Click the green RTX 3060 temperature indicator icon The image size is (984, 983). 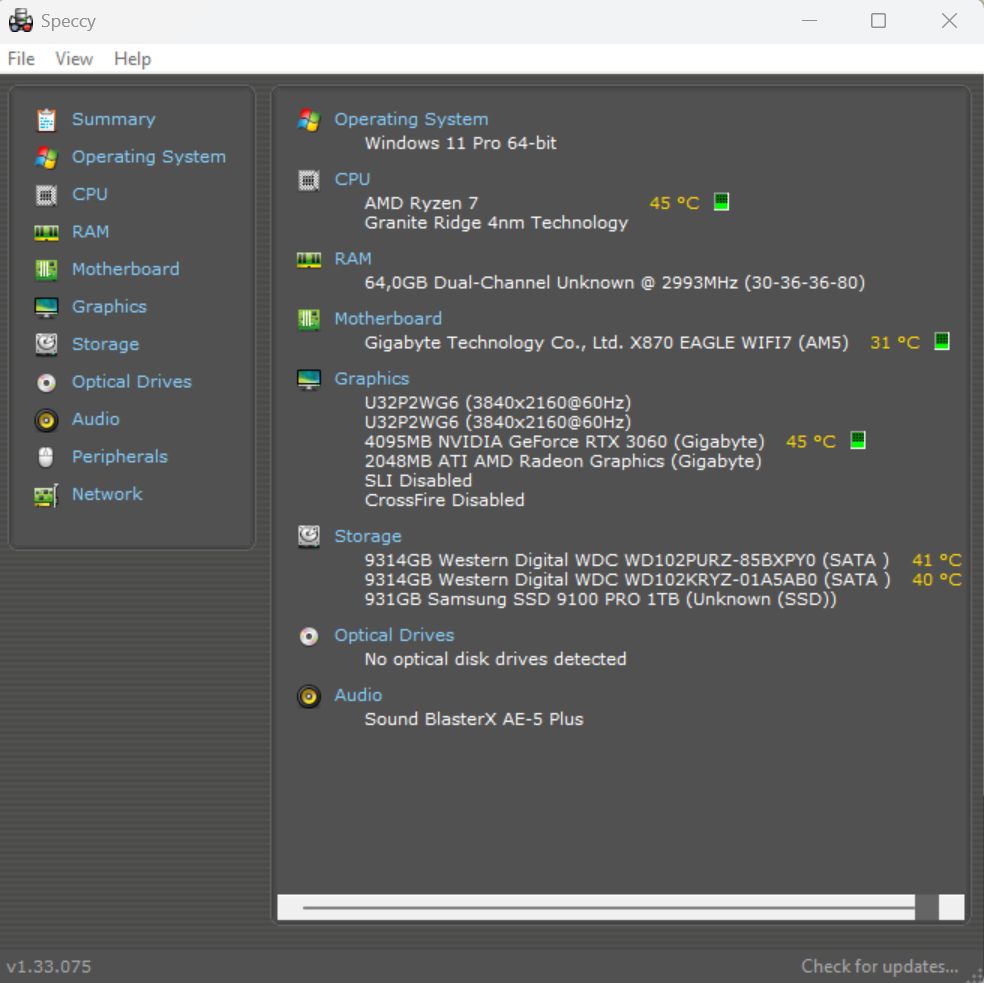click(858, 439)
